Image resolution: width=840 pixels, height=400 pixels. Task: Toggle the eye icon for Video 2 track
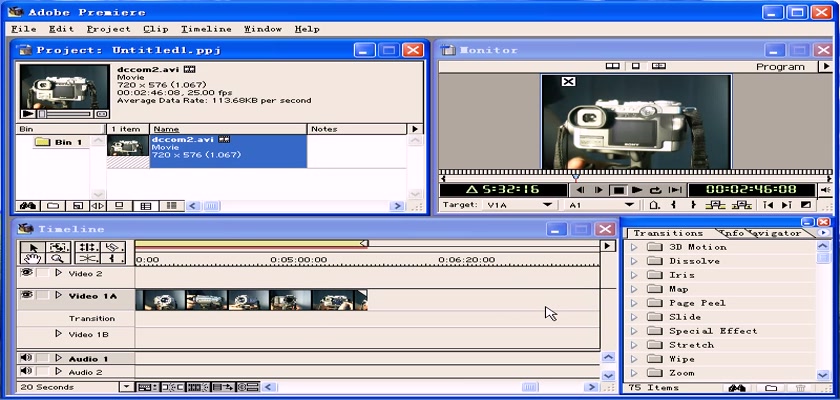(26, 273)
